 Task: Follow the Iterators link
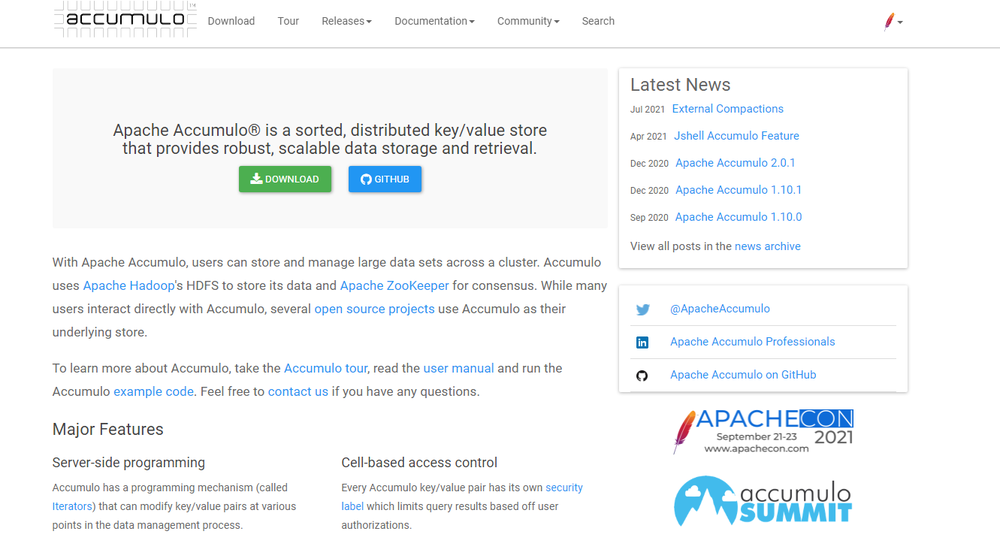pyautogui.click(x=72, y=507)
